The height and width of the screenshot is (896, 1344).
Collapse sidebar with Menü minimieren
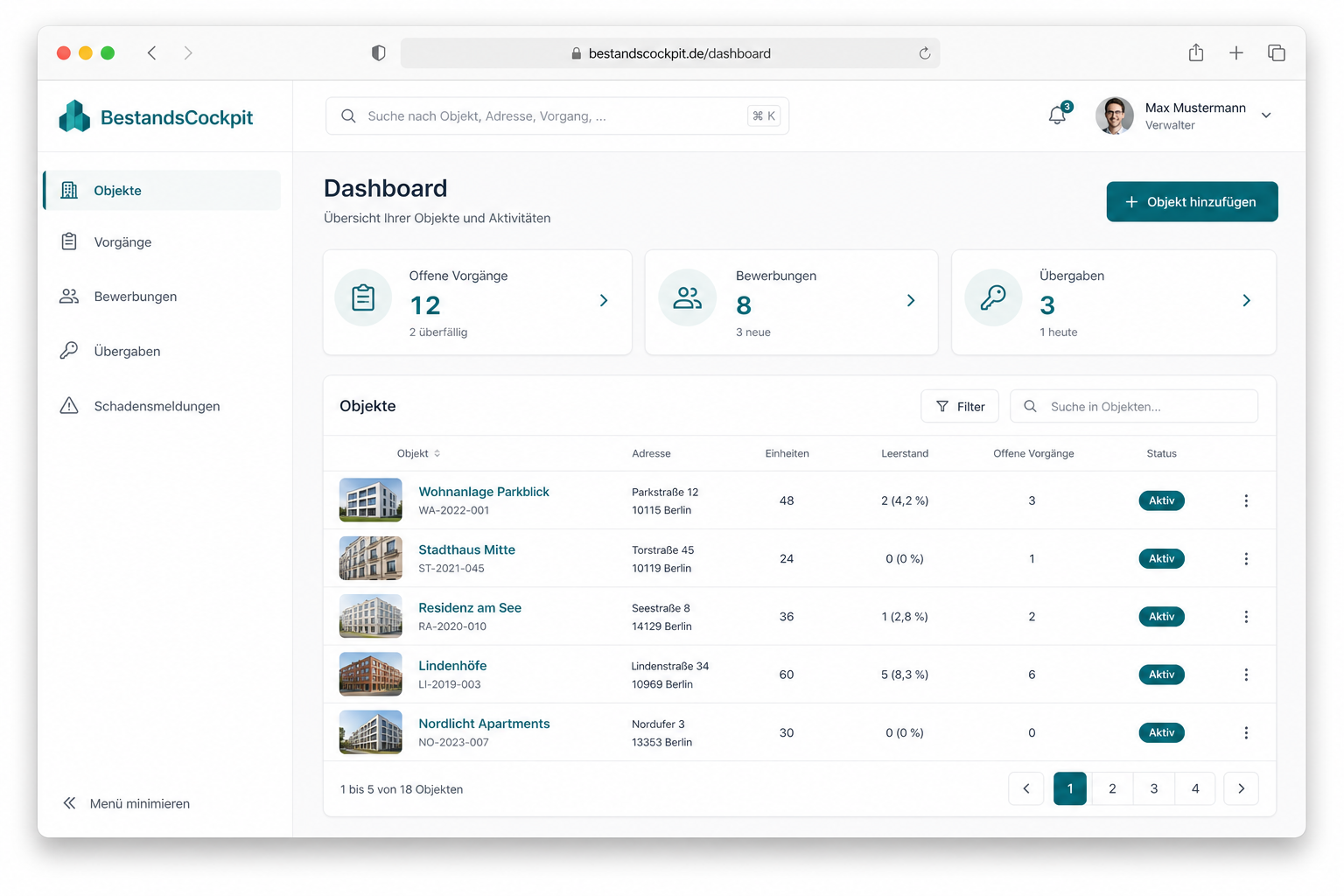point(126,803)
